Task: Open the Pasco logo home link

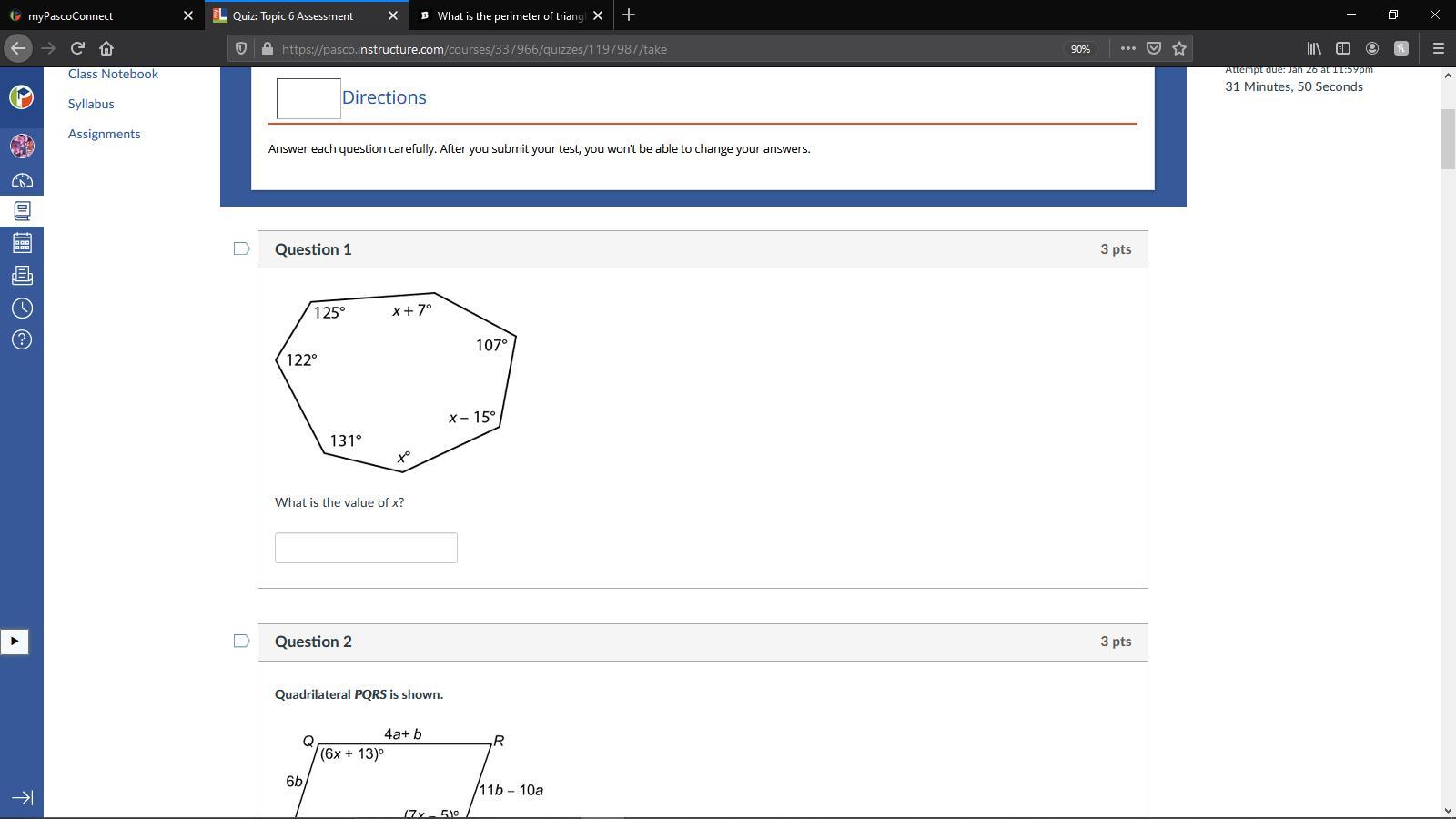Action: [x=22, y=97]
